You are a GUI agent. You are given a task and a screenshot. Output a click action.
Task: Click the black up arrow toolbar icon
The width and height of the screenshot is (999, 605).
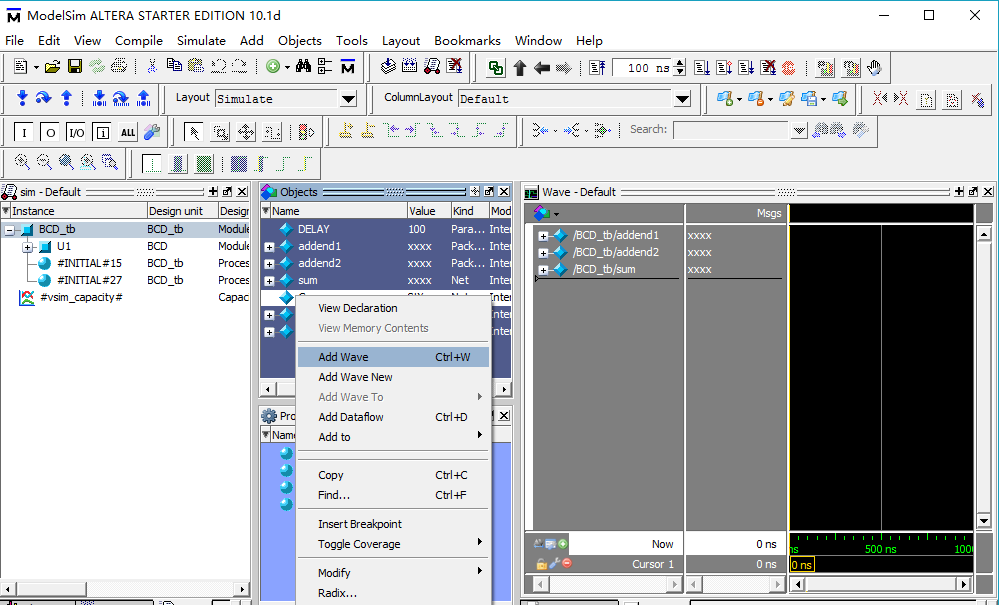[x=520, y=68]
